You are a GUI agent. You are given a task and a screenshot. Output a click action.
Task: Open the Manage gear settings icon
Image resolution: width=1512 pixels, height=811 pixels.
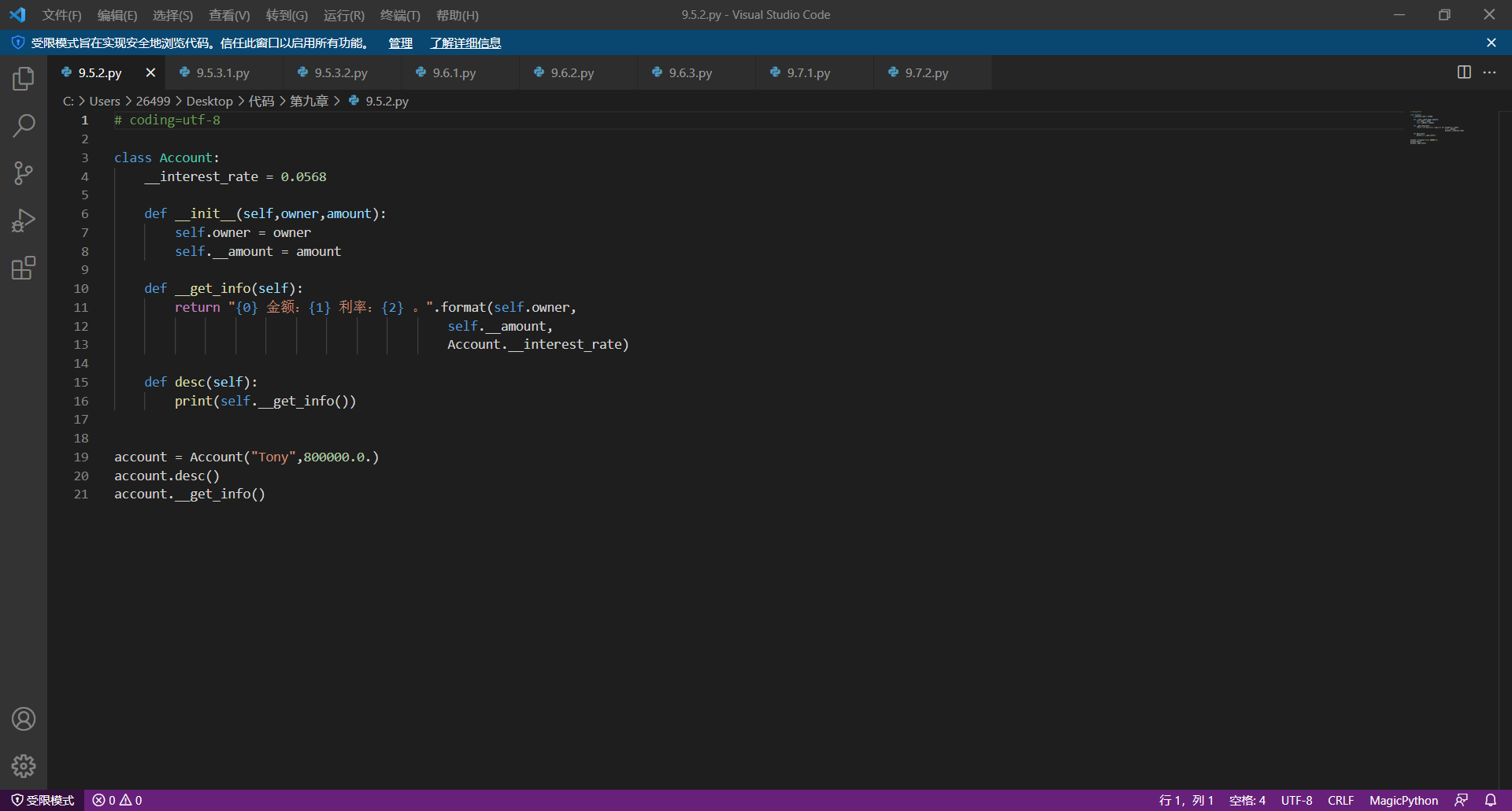[x=24, y=766]
